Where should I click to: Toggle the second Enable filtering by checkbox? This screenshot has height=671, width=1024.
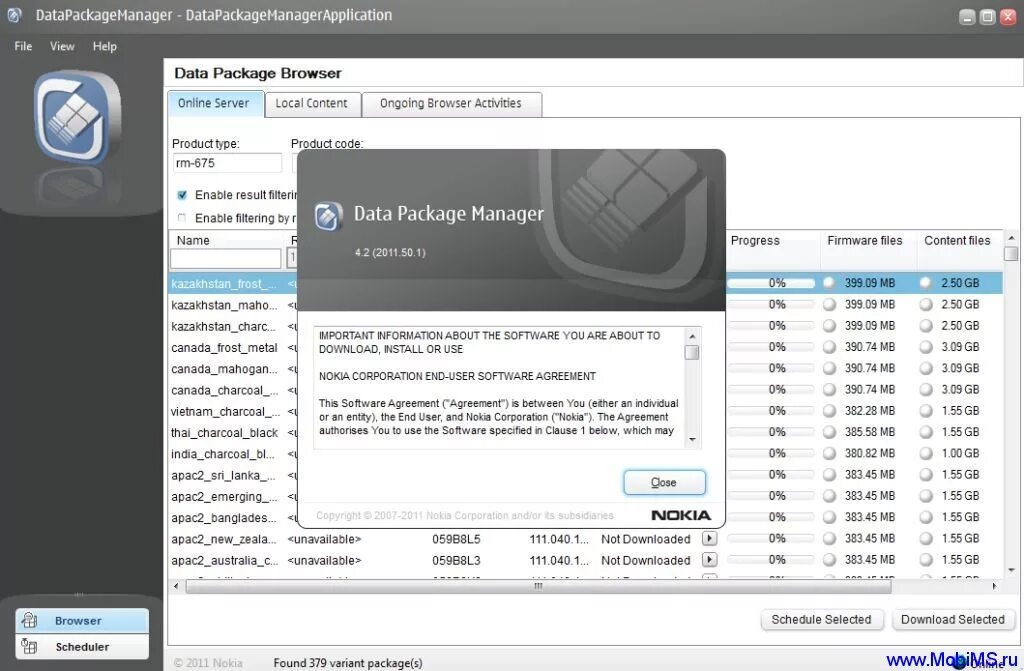tap(182, 218)
